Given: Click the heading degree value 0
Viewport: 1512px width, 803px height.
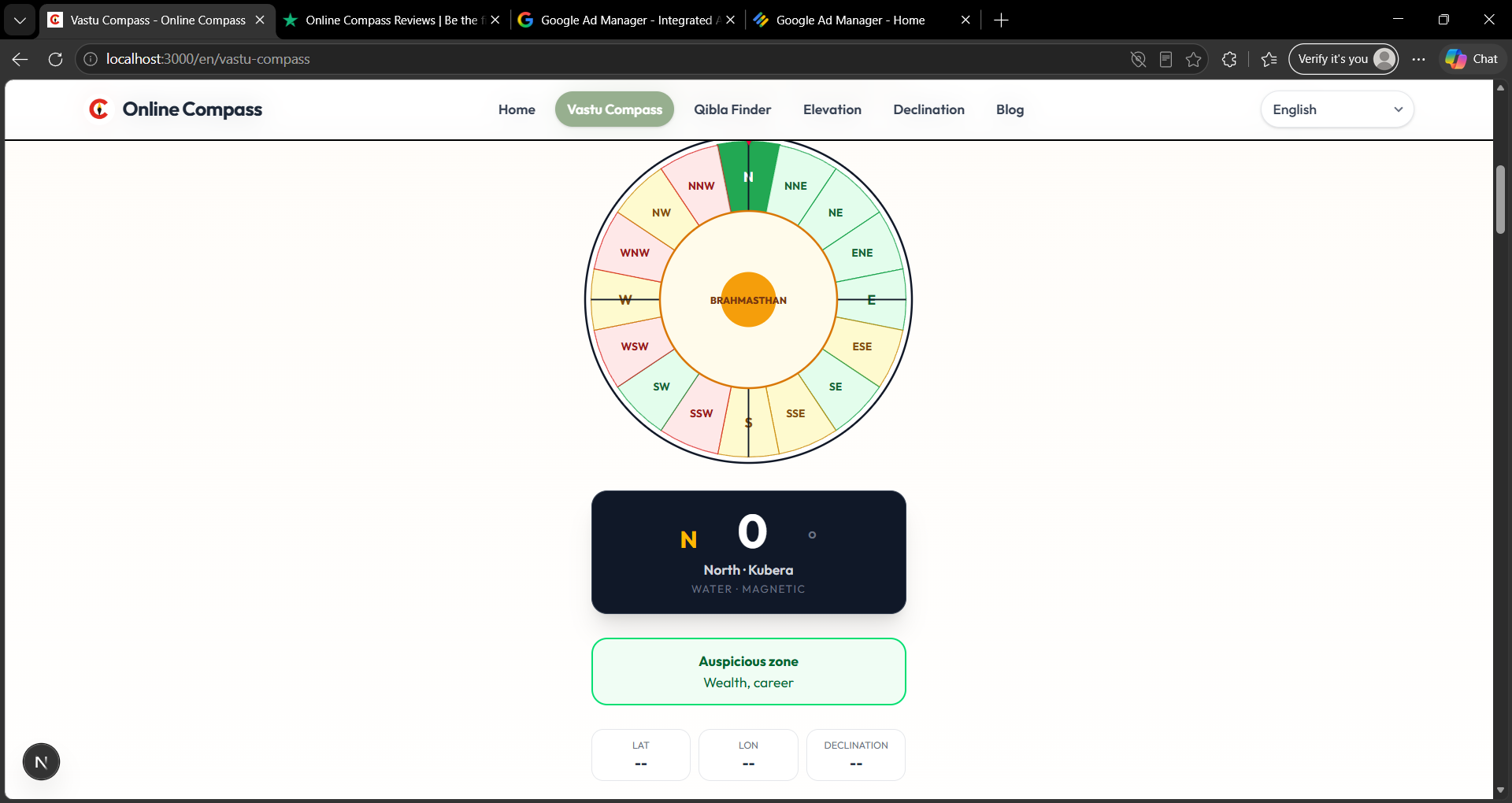Looking at the screenshot, I should [x=752, y=531].
